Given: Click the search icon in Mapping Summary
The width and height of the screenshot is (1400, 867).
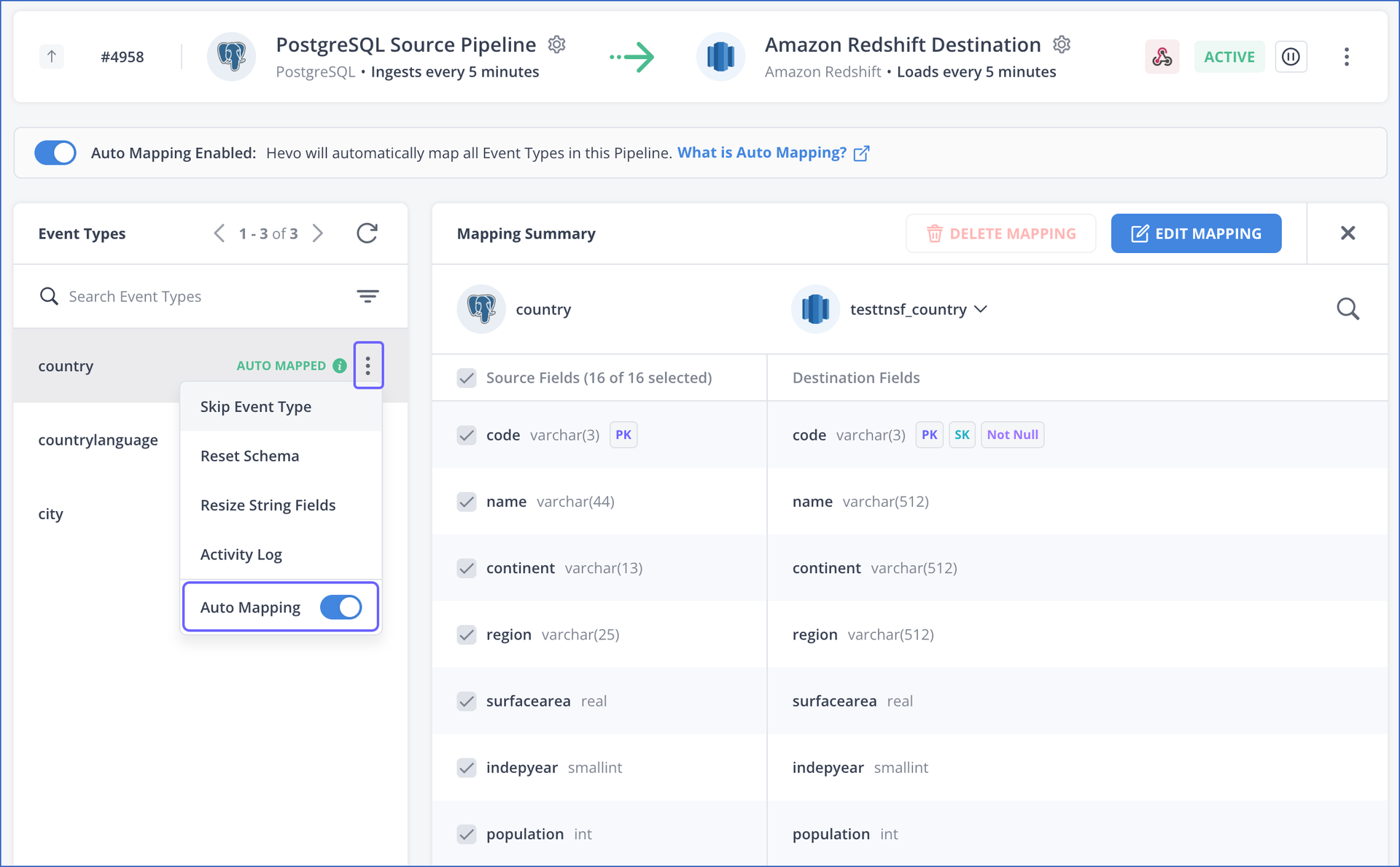Looking at the screenshot, I should 1348,308.
